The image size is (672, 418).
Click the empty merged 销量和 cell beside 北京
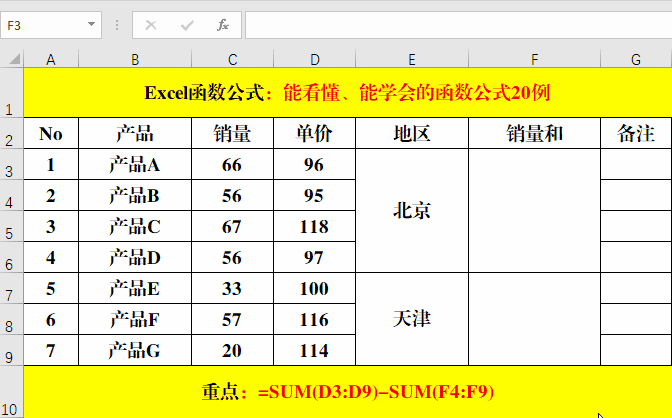coord(534,211)
